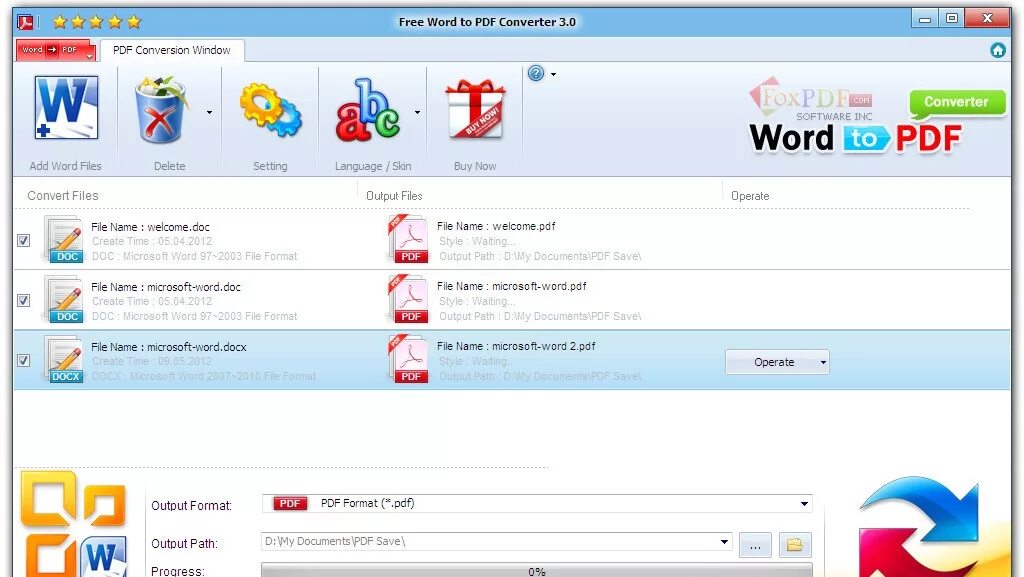This screenshot has width=1024, height=577.
Task: Click DOCX : Microsoft Word 2007~2010 File Format
Action: click(203, 377)
